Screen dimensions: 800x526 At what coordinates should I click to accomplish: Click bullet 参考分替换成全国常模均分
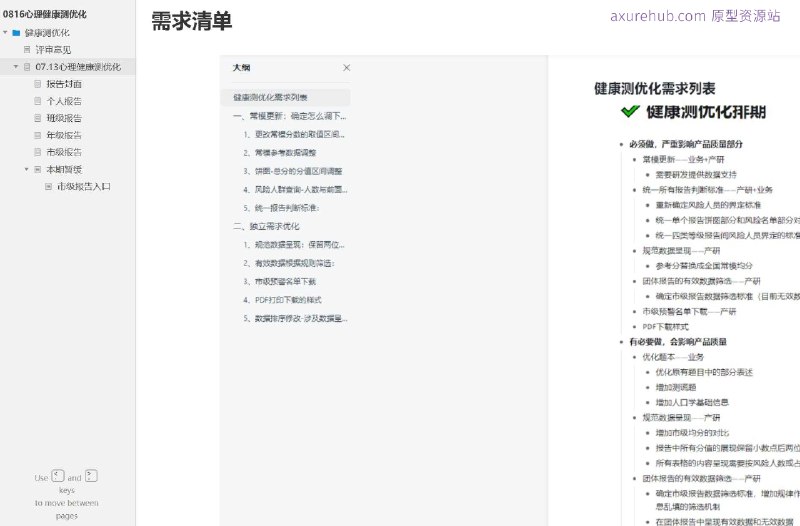click(x=704, y=266)
